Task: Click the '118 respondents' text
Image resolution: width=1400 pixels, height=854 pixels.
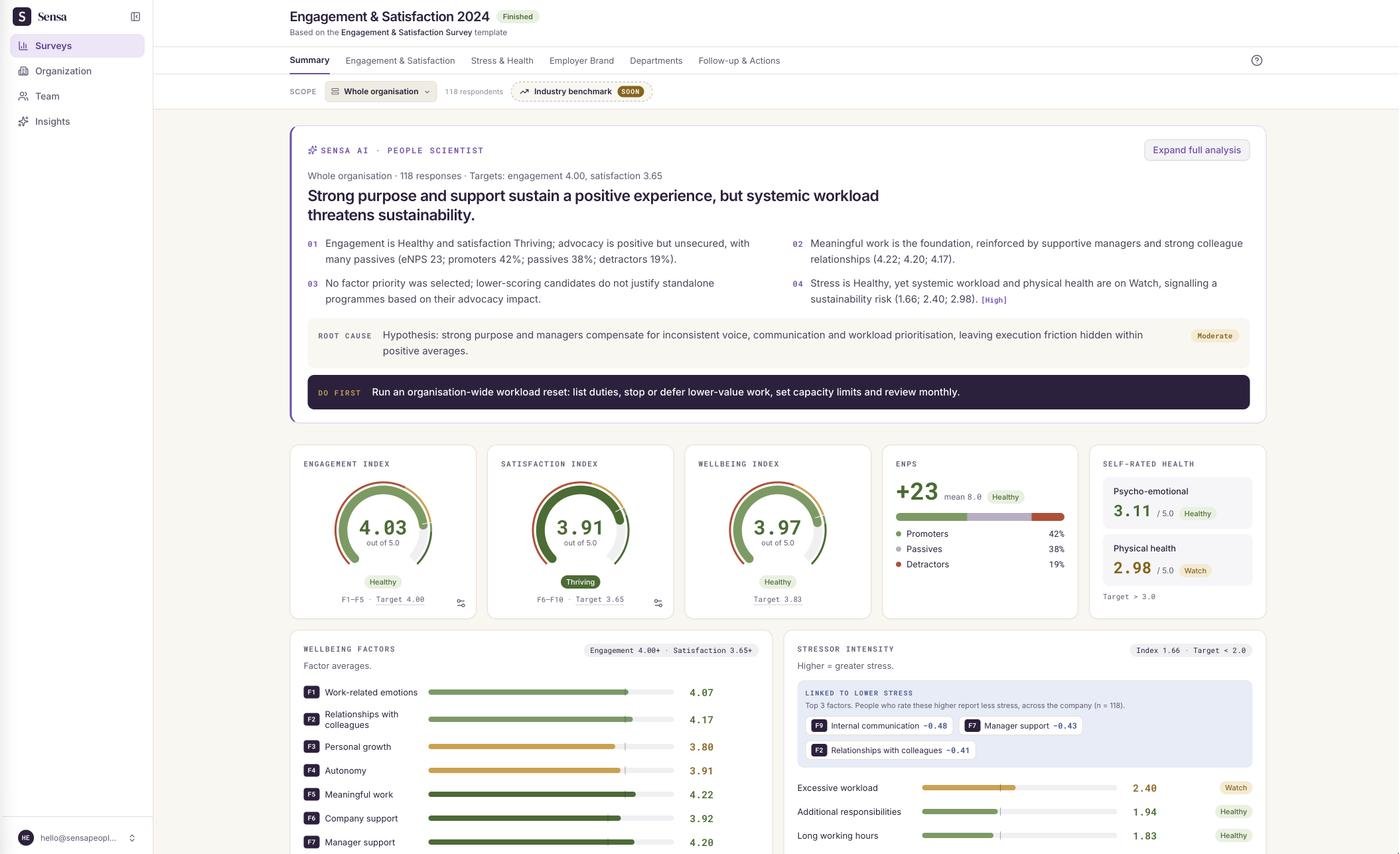Action: [474, 92]
